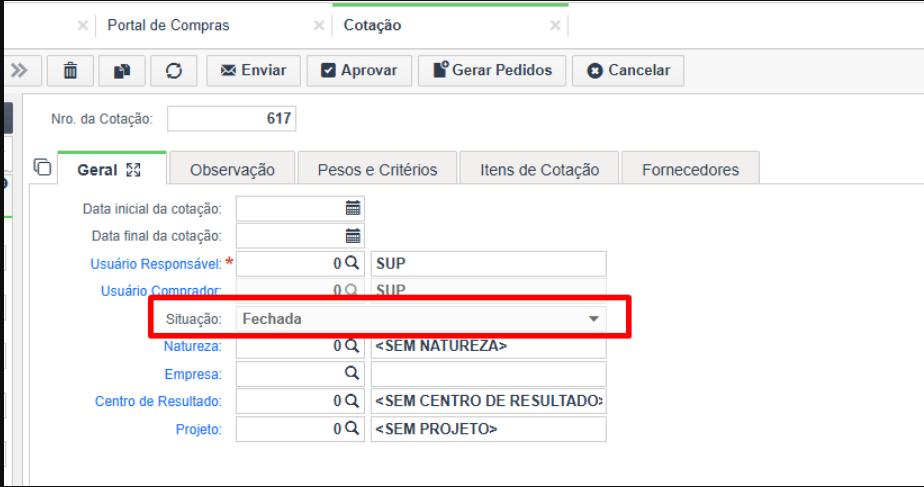Send the quotation with Enviar
The width and height of the screenshot is (924, 487).
pyautogui.click(x=253, y=71)
